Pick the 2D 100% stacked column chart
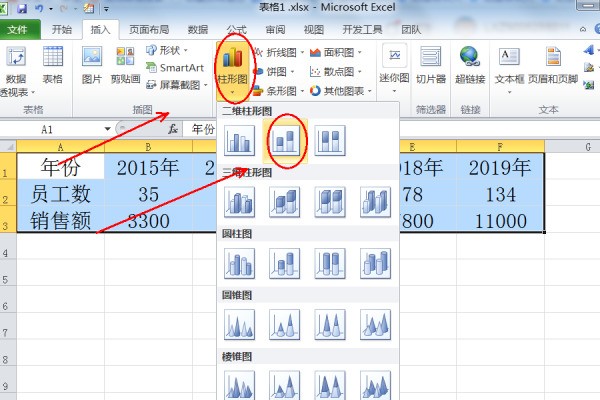The width and height of the screenshot is (600, 400). (x=330, y=141)
